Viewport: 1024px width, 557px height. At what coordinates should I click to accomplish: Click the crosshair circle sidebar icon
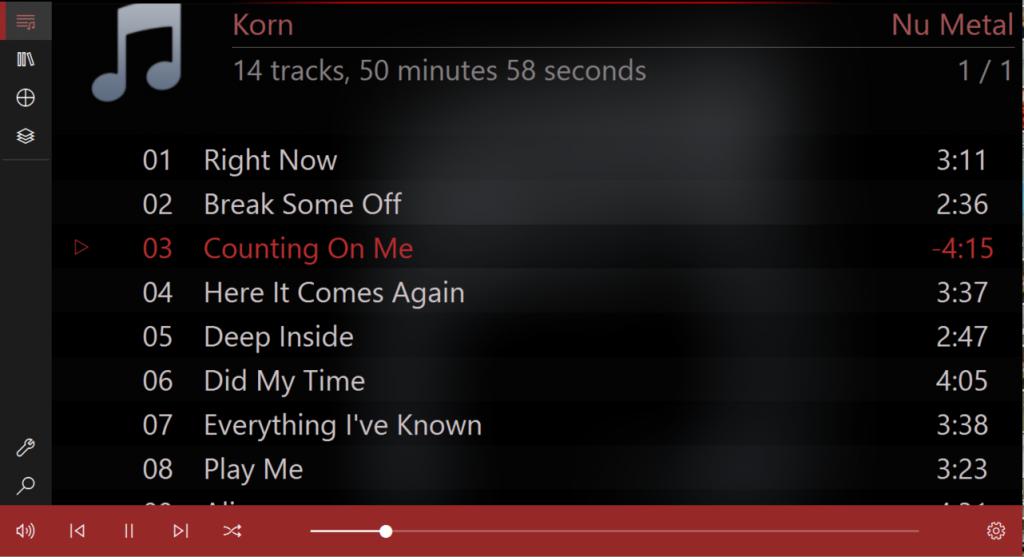[25, 98]
